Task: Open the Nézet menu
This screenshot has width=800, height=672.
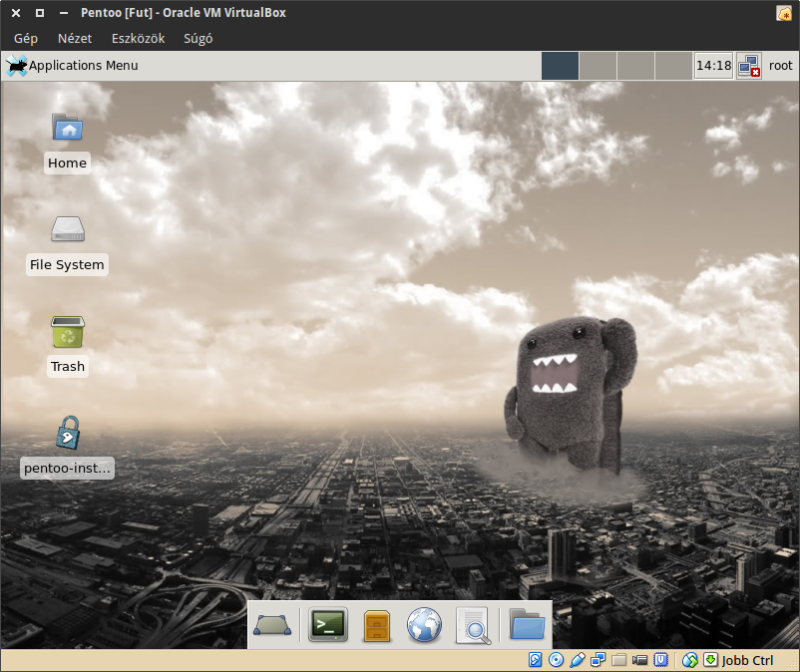Action: tap(74, 39)
